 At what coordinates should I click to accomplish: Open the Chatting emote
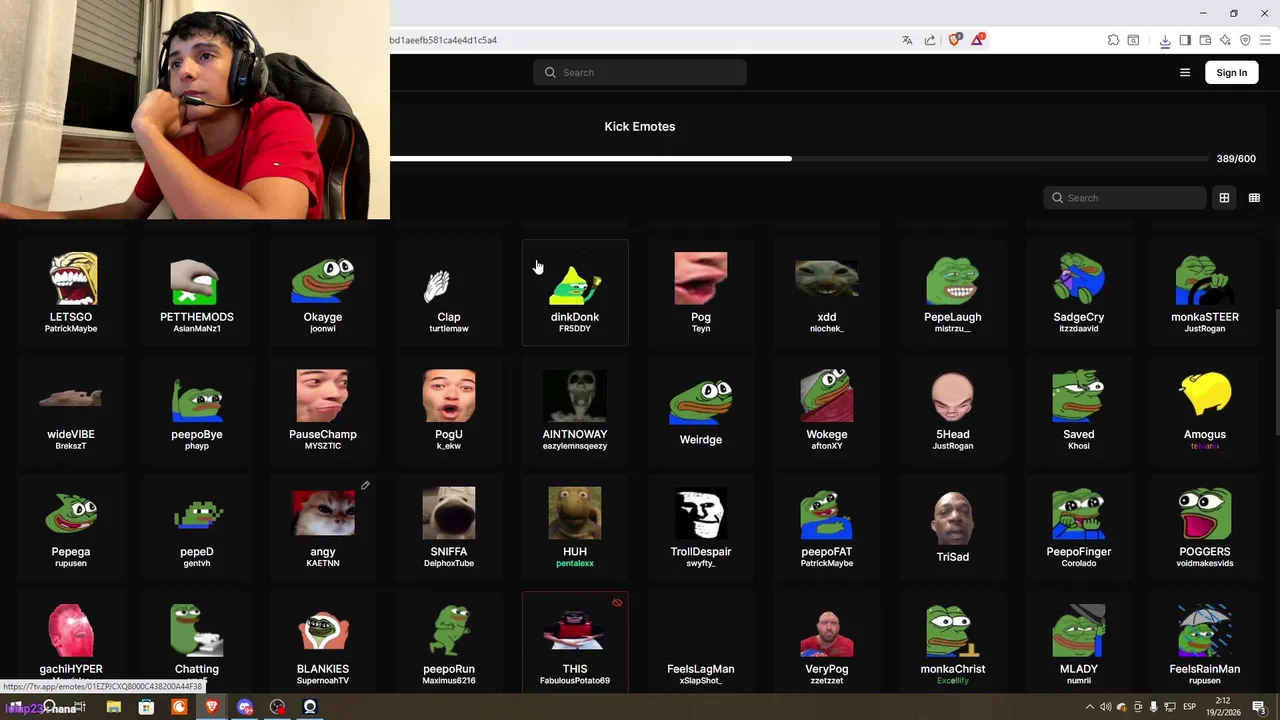(x=197, y=641)
